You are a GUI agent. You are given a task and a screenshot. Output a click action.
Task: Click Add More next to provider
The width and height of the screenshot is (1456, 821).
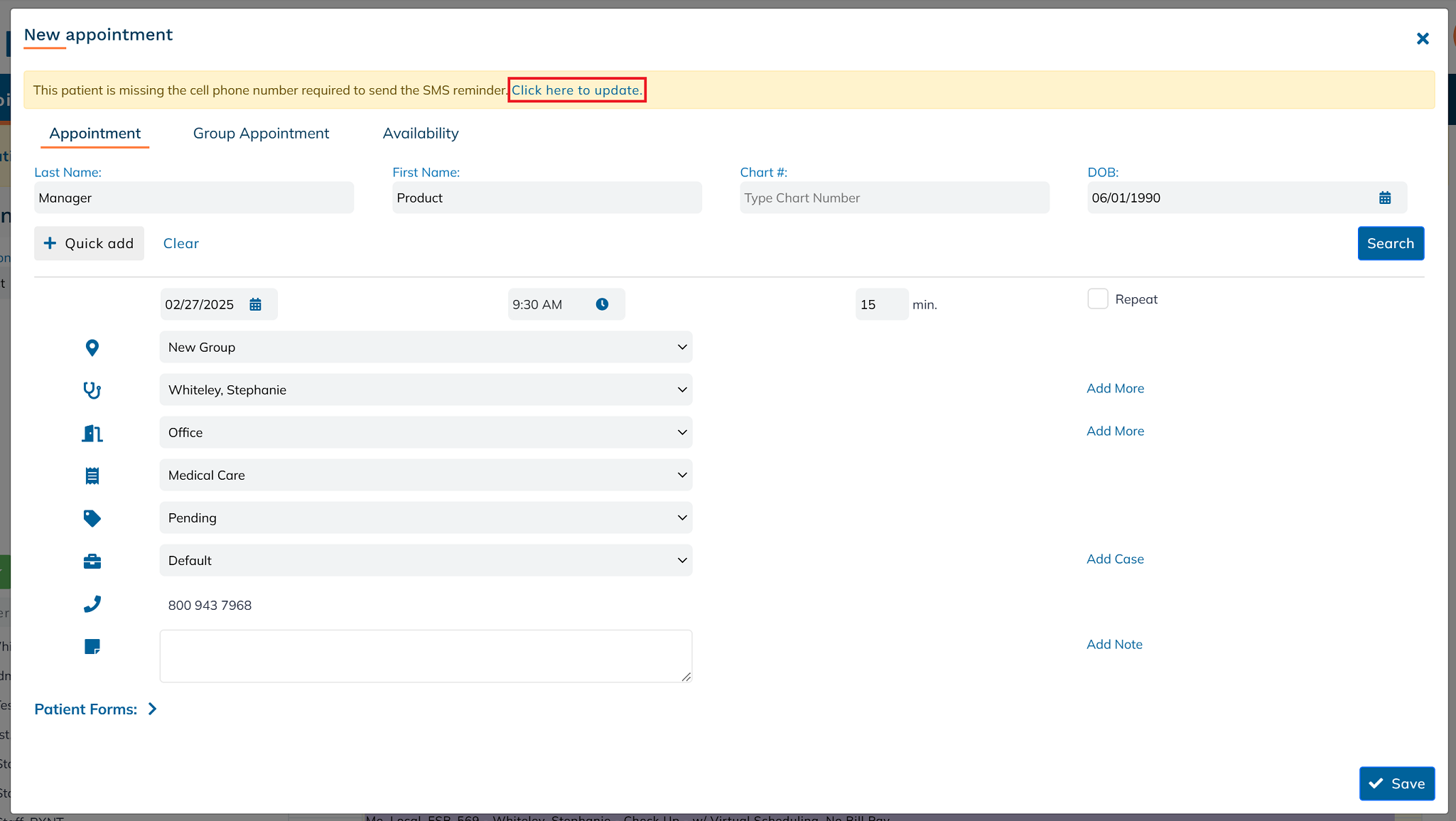pos(1115,388)
